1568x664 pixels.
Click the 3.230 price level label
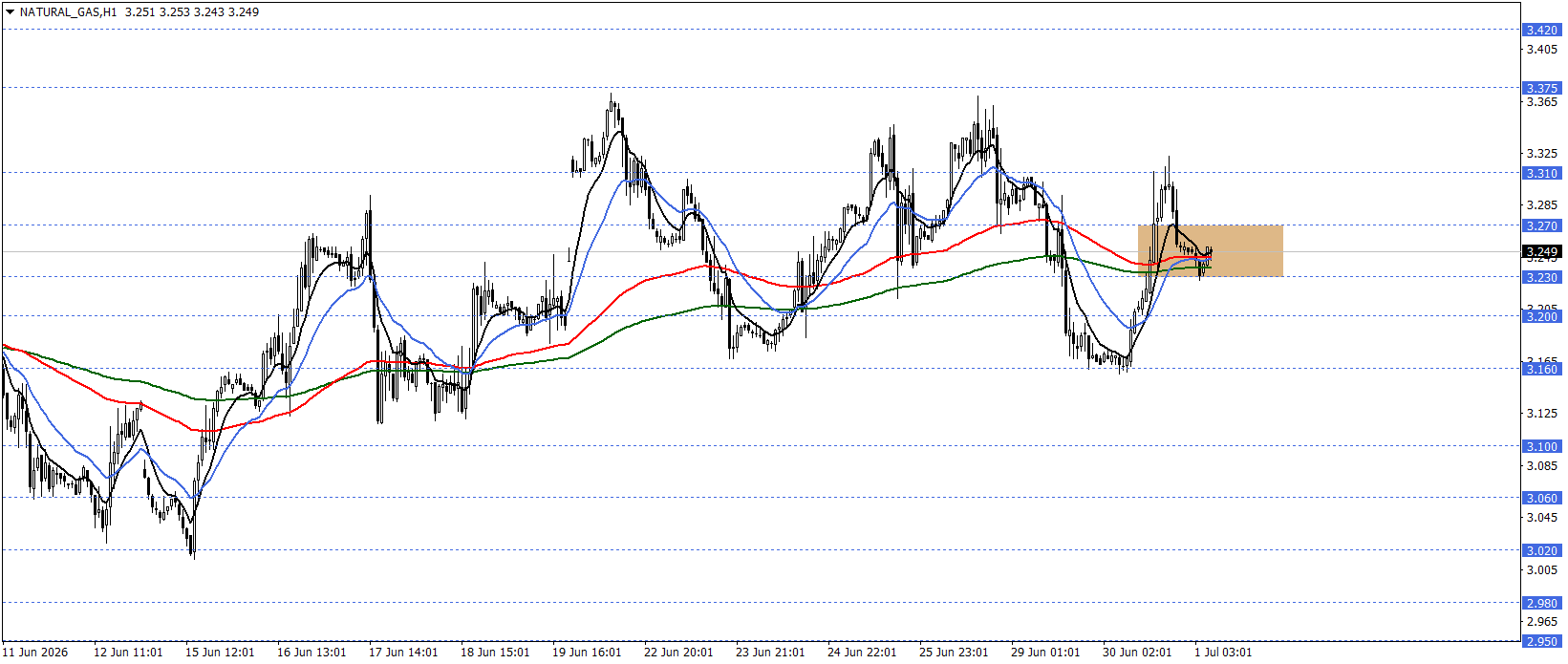[1541, 278]
